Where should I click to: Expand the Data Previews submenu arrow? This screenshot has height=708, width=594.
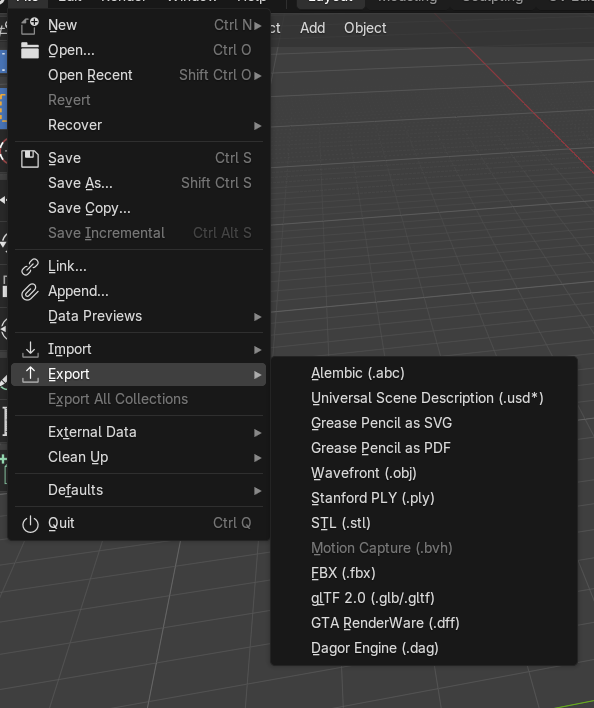[257, 317]
